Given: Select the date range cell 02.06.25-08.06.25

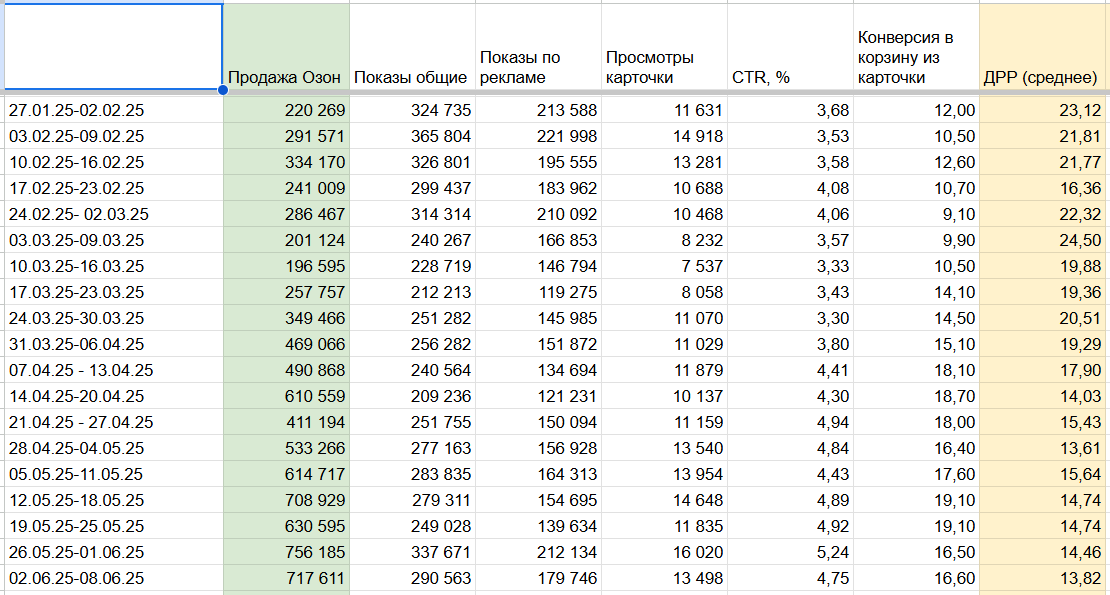Looking at the screenshot, I should [112, 578].
